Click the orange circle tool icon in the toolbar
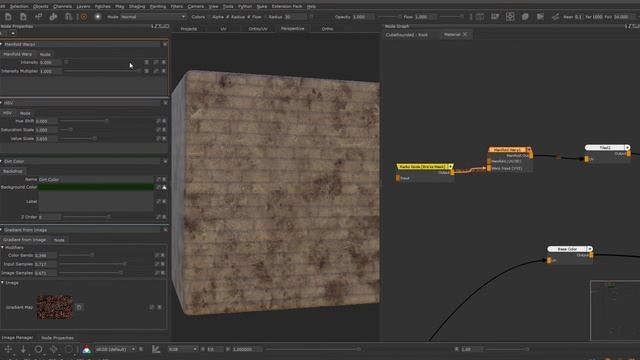Screen dimensions: 640x360 point(84,17)
